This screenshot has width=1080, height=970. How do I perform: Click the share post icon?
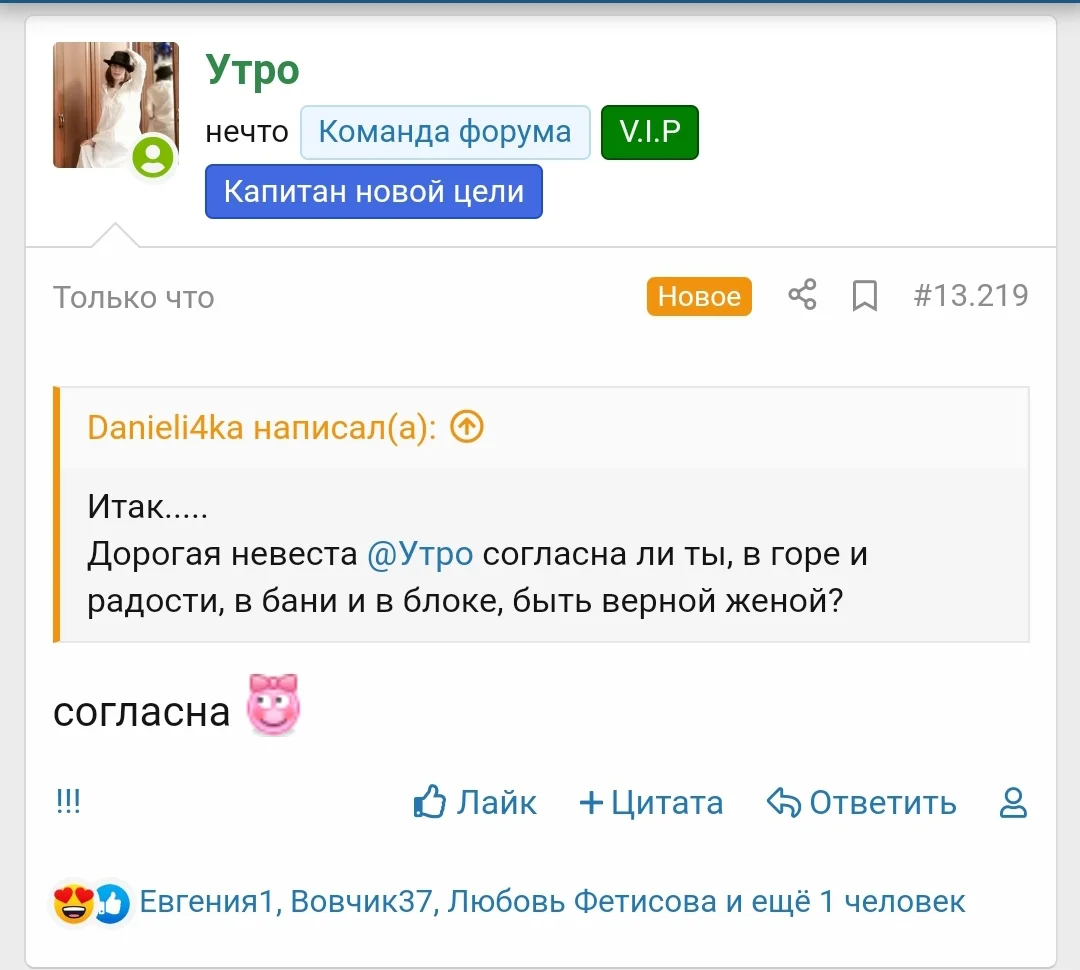(x=802, y=296)
